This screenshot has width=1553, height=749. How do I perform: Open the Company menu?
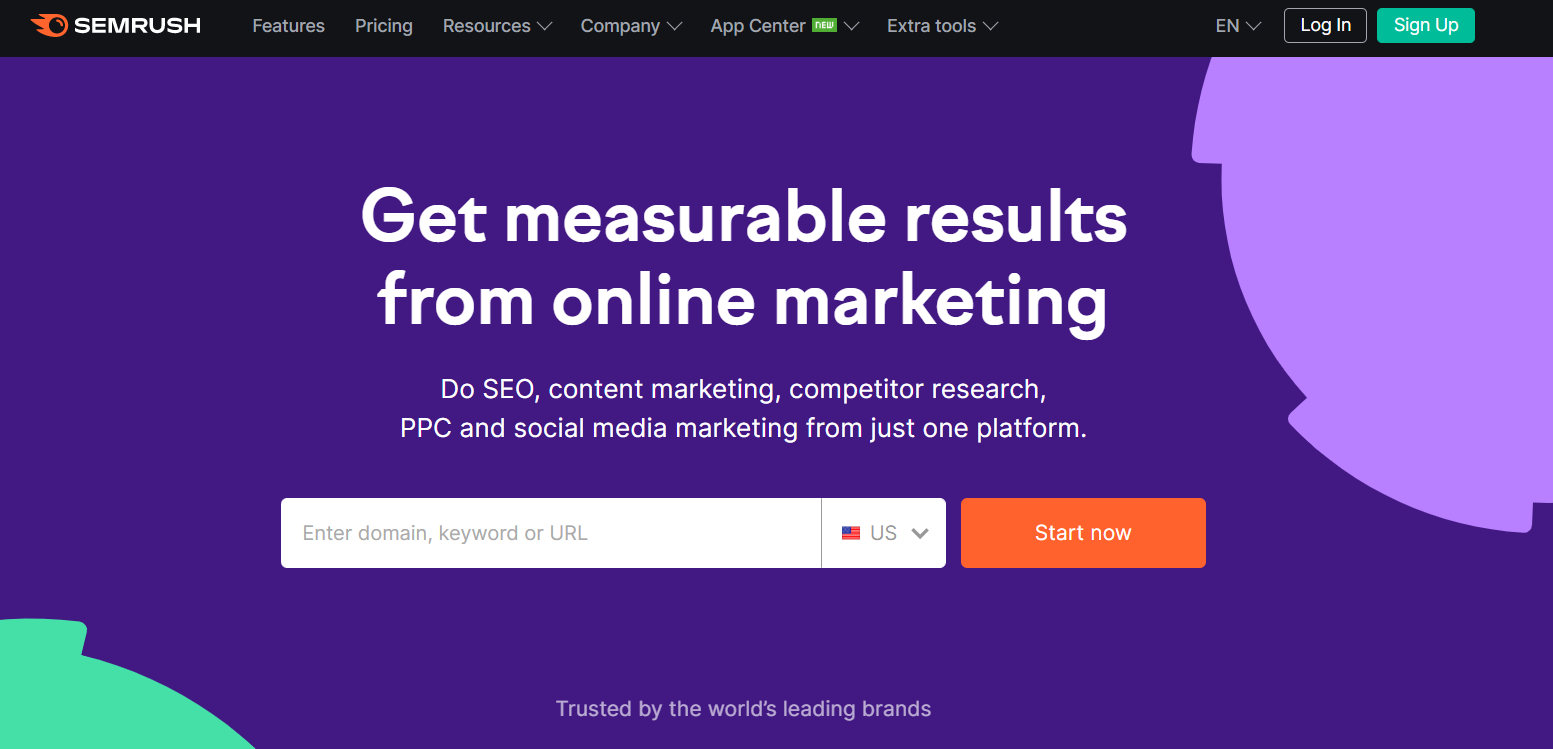tap(631, 26)
